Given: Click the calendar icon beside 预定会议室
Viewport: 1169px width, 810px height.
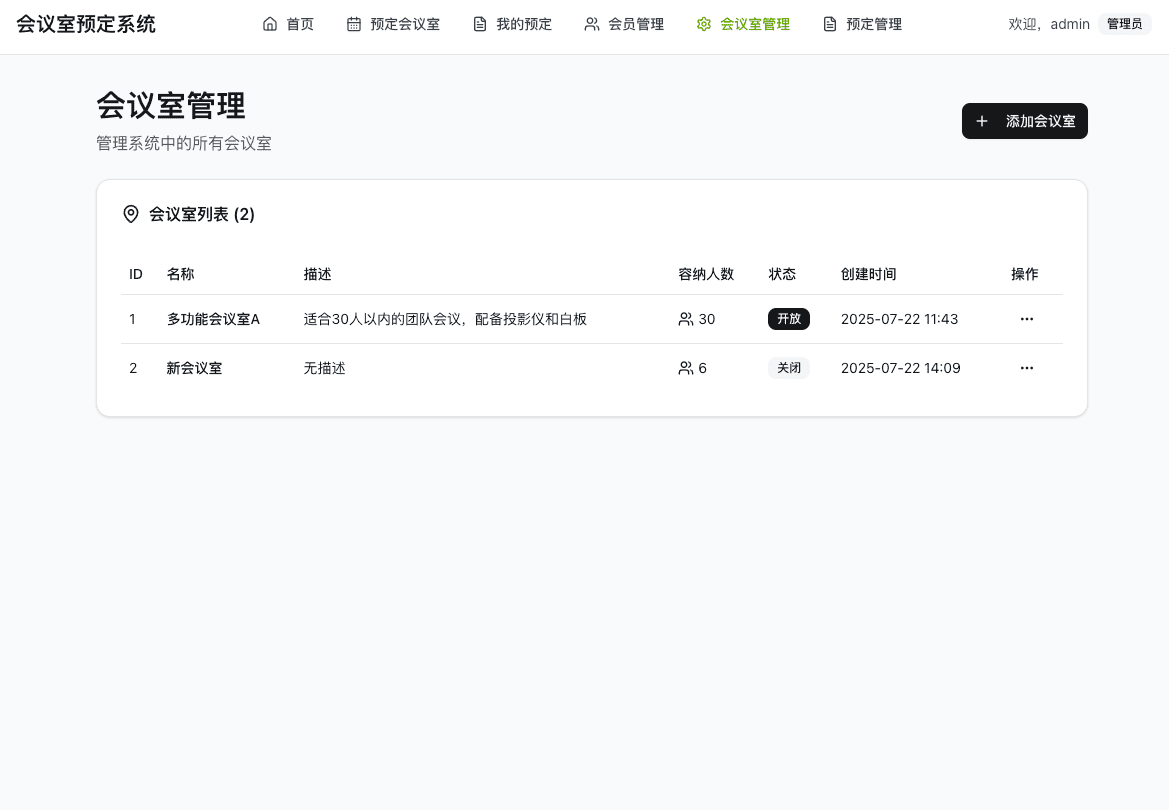Looking at the screenshot, I should point(354,24).
